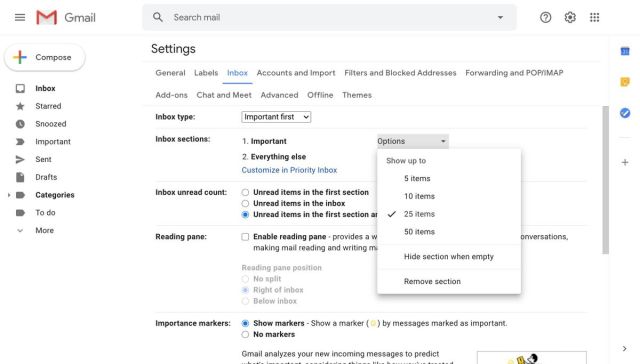
Task: Open the Themes tab
Action: click(x=357, y=95)
